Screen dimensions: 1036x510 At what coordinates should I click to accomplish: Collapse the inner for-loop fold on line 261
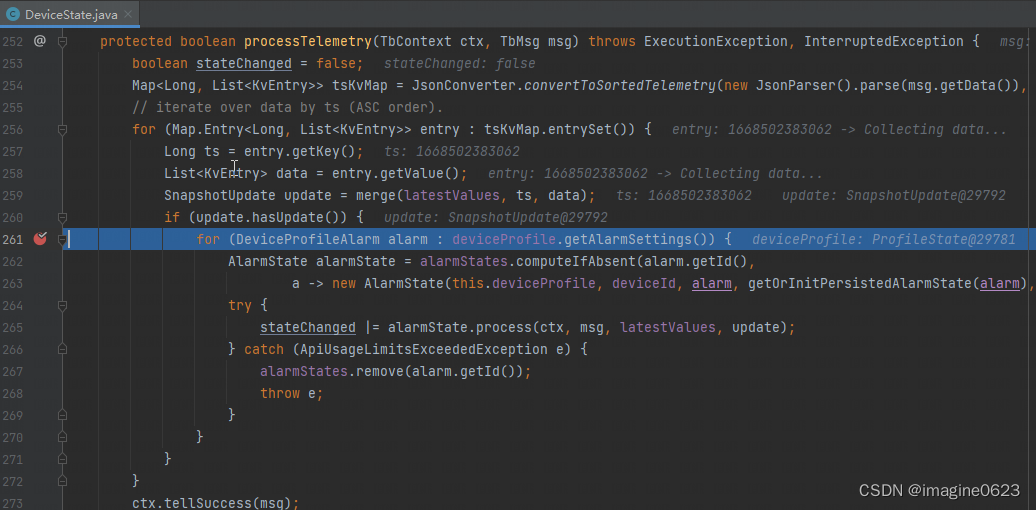pyautogui.click(x=62, y=239)
